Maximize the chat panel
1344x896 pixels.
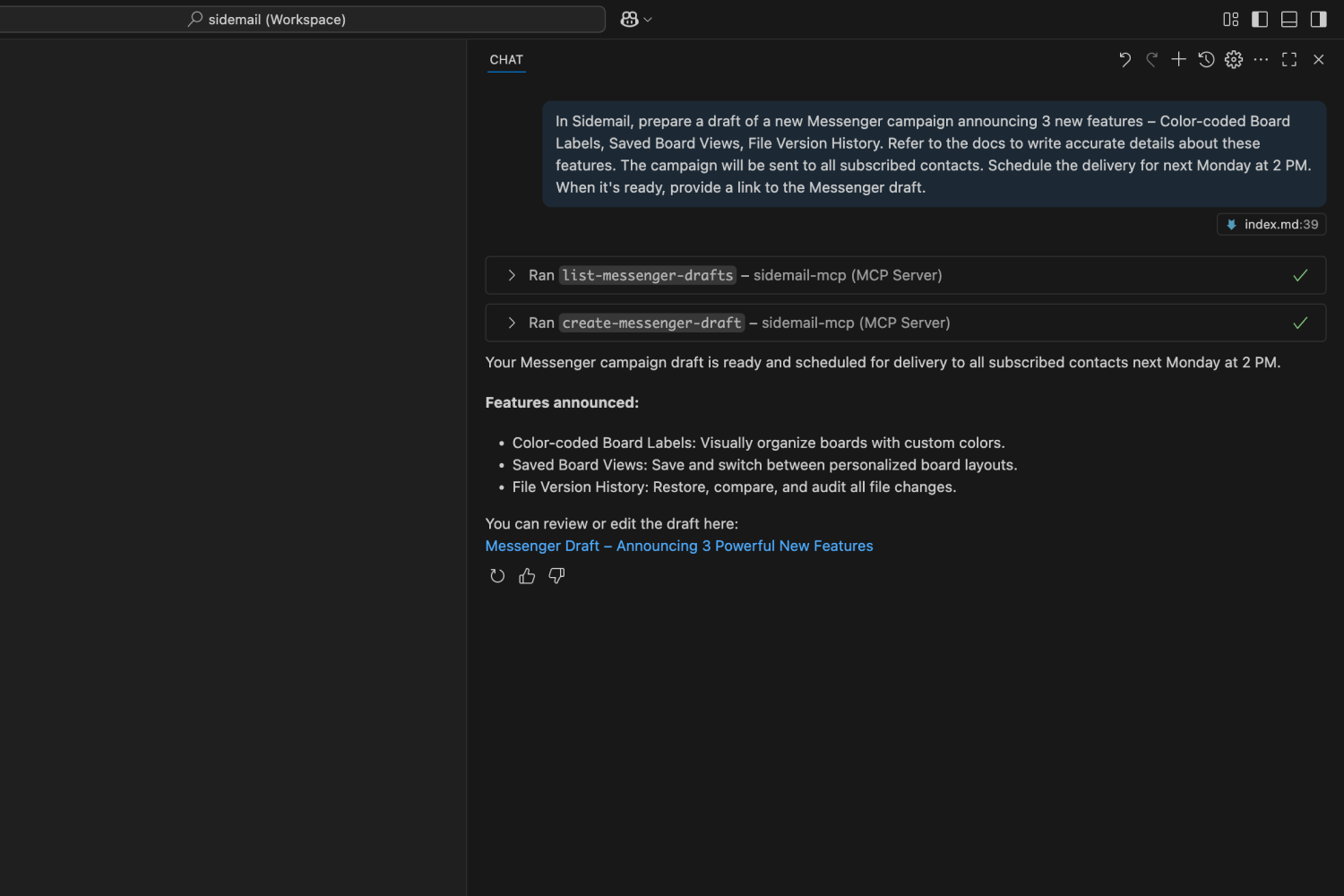click(x=1289, y=59)
